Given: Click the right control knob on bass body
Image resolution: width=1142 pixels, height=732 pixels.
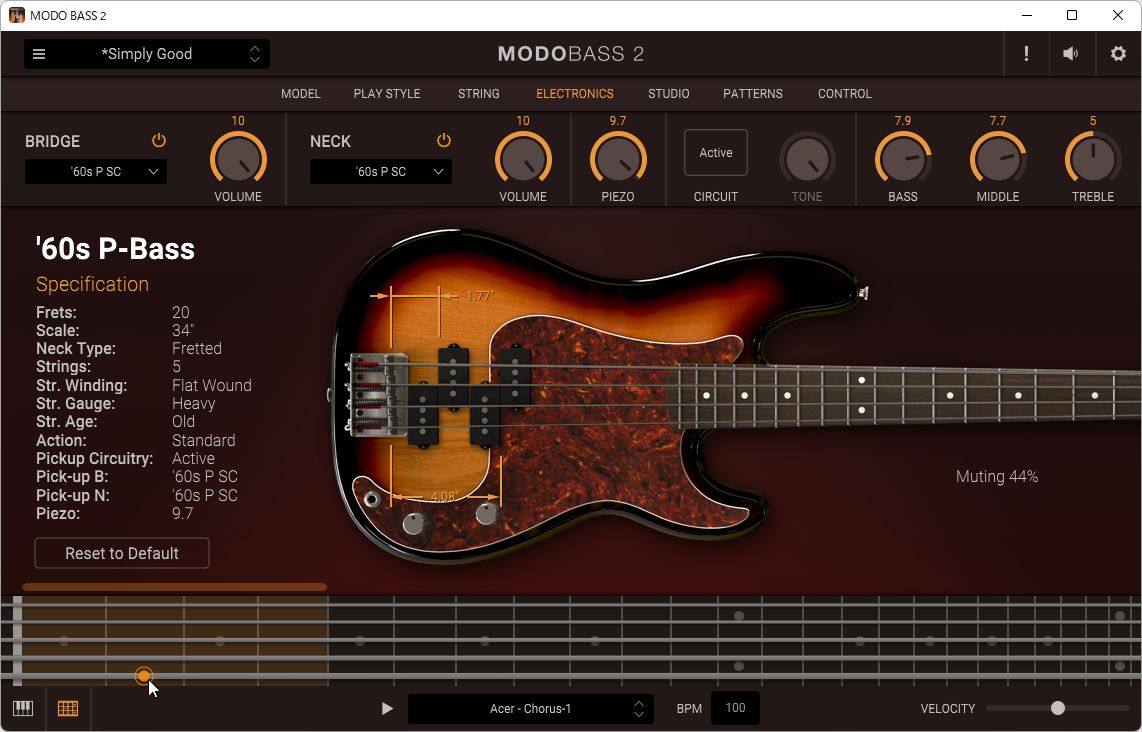Looking at the screenshot, I should point(487,514).
